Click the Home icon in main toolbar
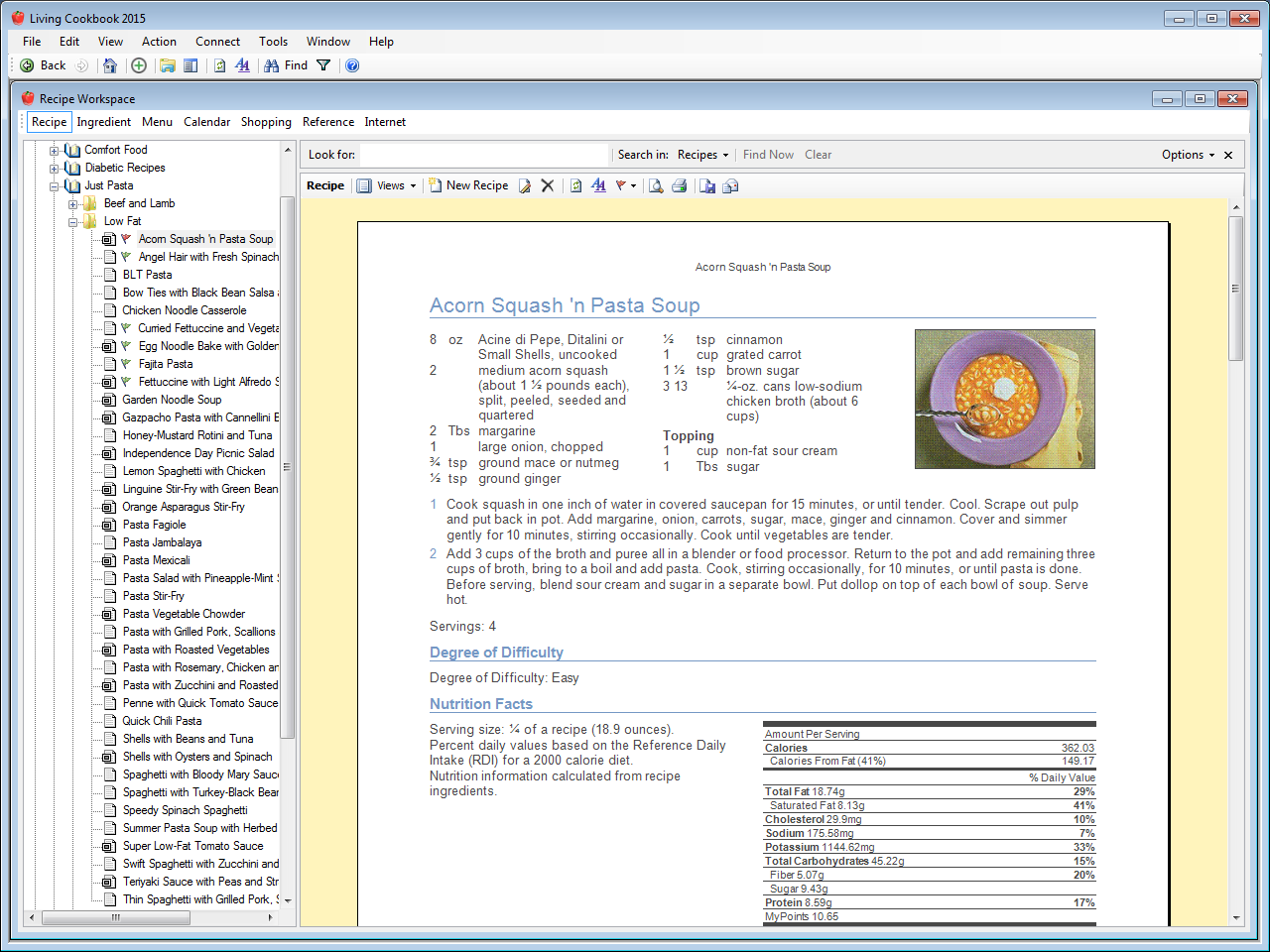The image size is (1270, 952). (110, 65)
